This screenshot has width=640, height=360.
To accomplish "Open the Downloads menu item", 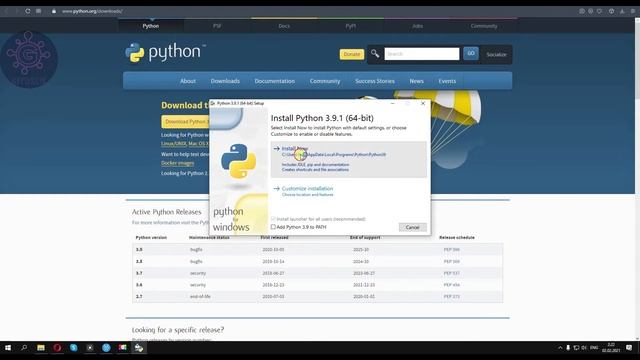I will coord(225,81).
